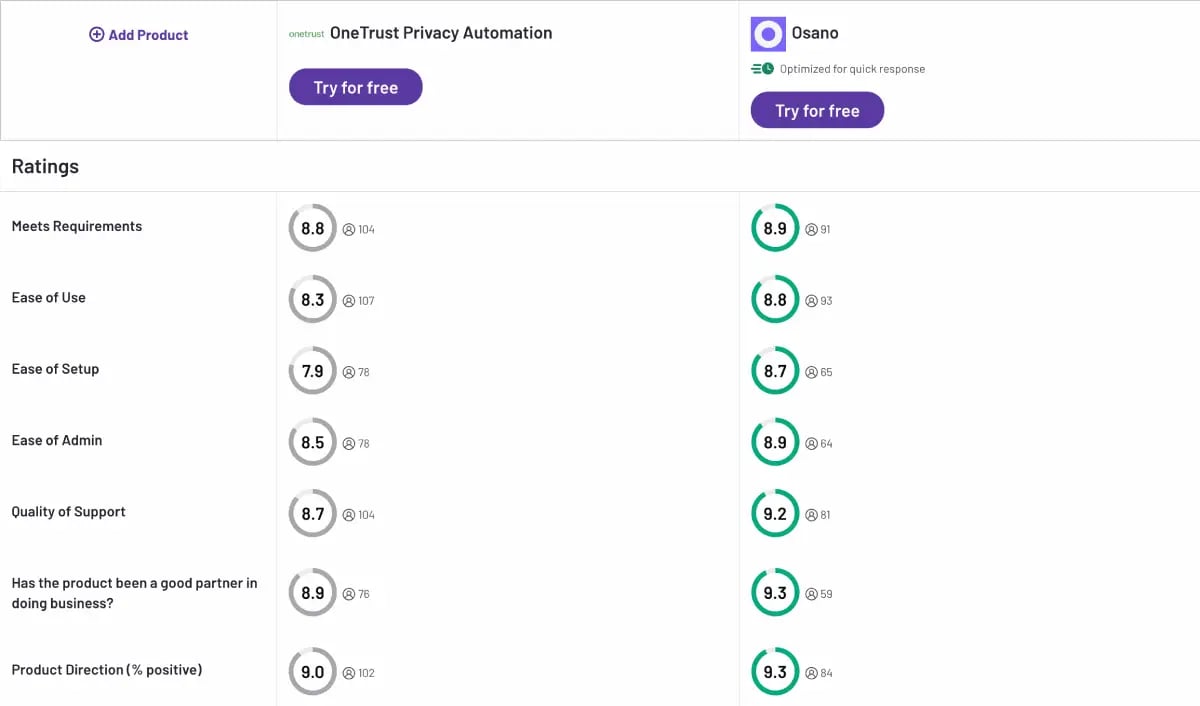Click Osano 9.2 Quality of Support circle

click(775, 514)
